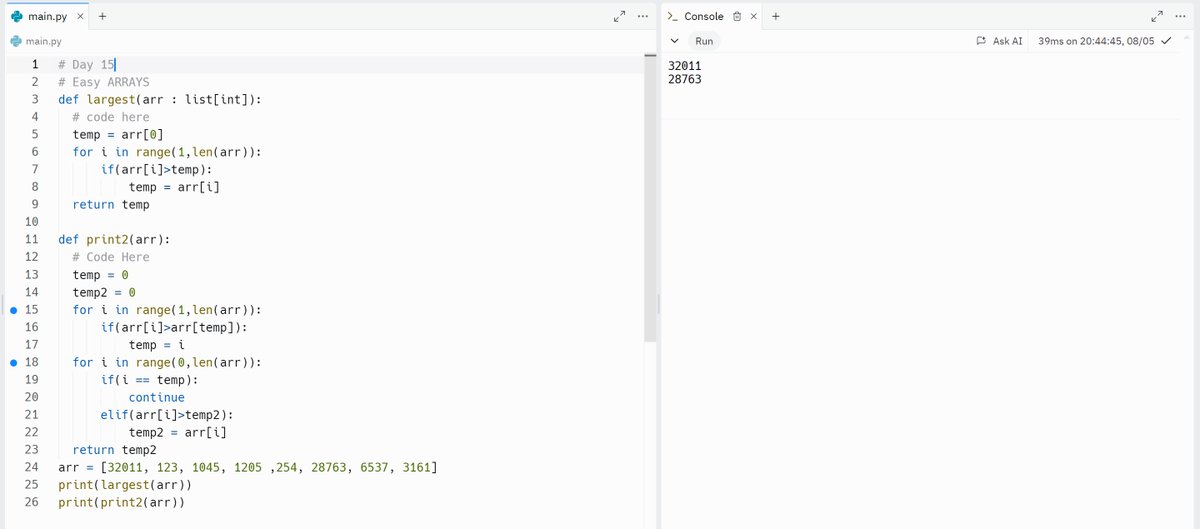
Task: Click console output 28763
Action: coord(685,79)
